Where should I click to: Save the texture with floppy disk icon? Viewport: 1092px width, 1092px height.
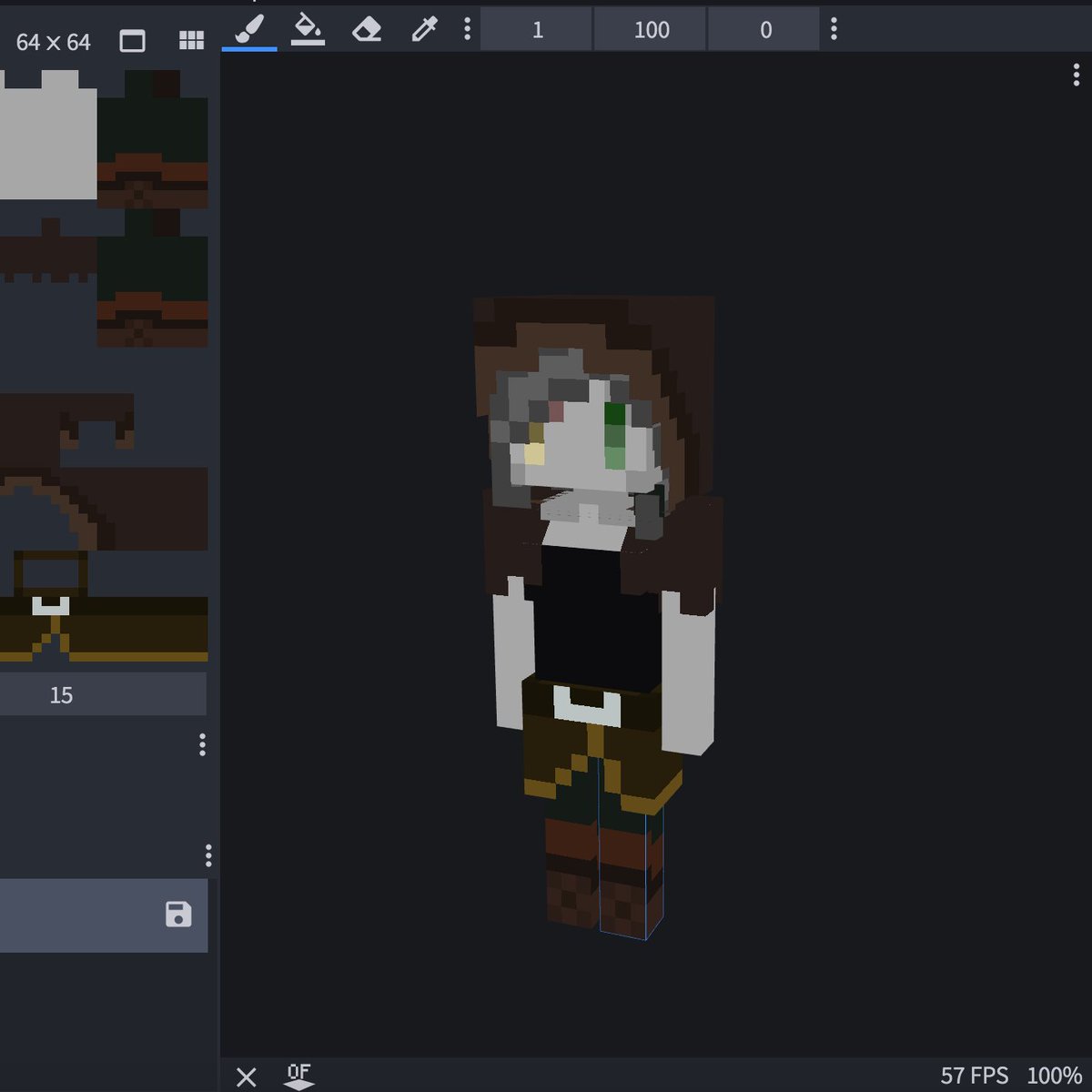[178, 915]
